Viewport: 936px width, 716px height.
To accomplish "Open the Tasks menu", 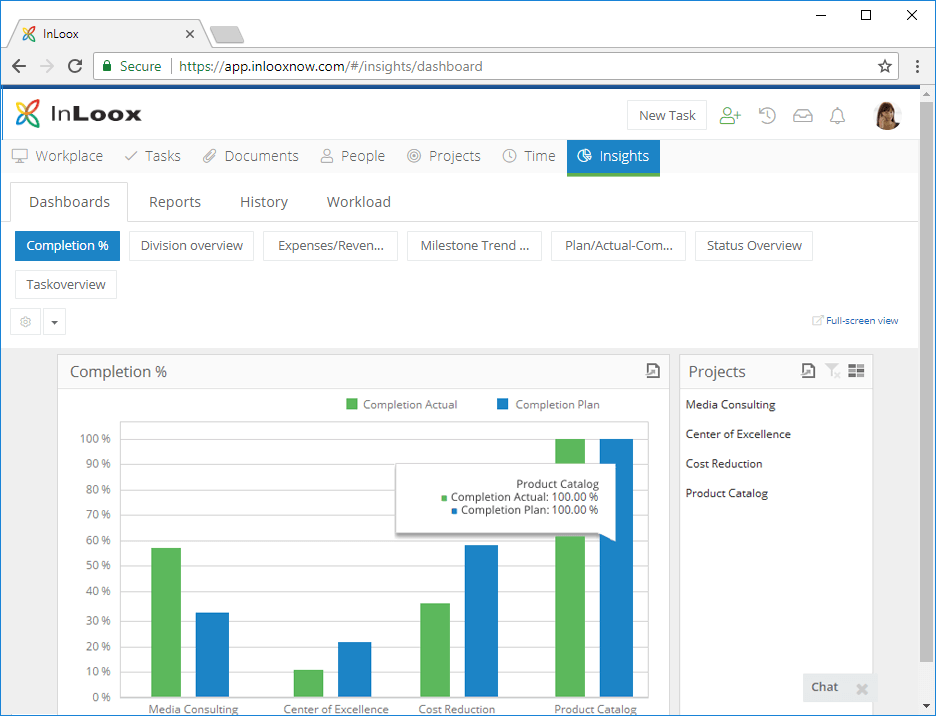I will click(152, 156).
